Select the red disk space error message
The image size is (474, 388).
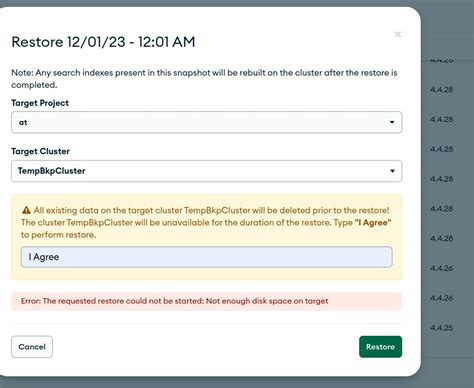[175, 301]
